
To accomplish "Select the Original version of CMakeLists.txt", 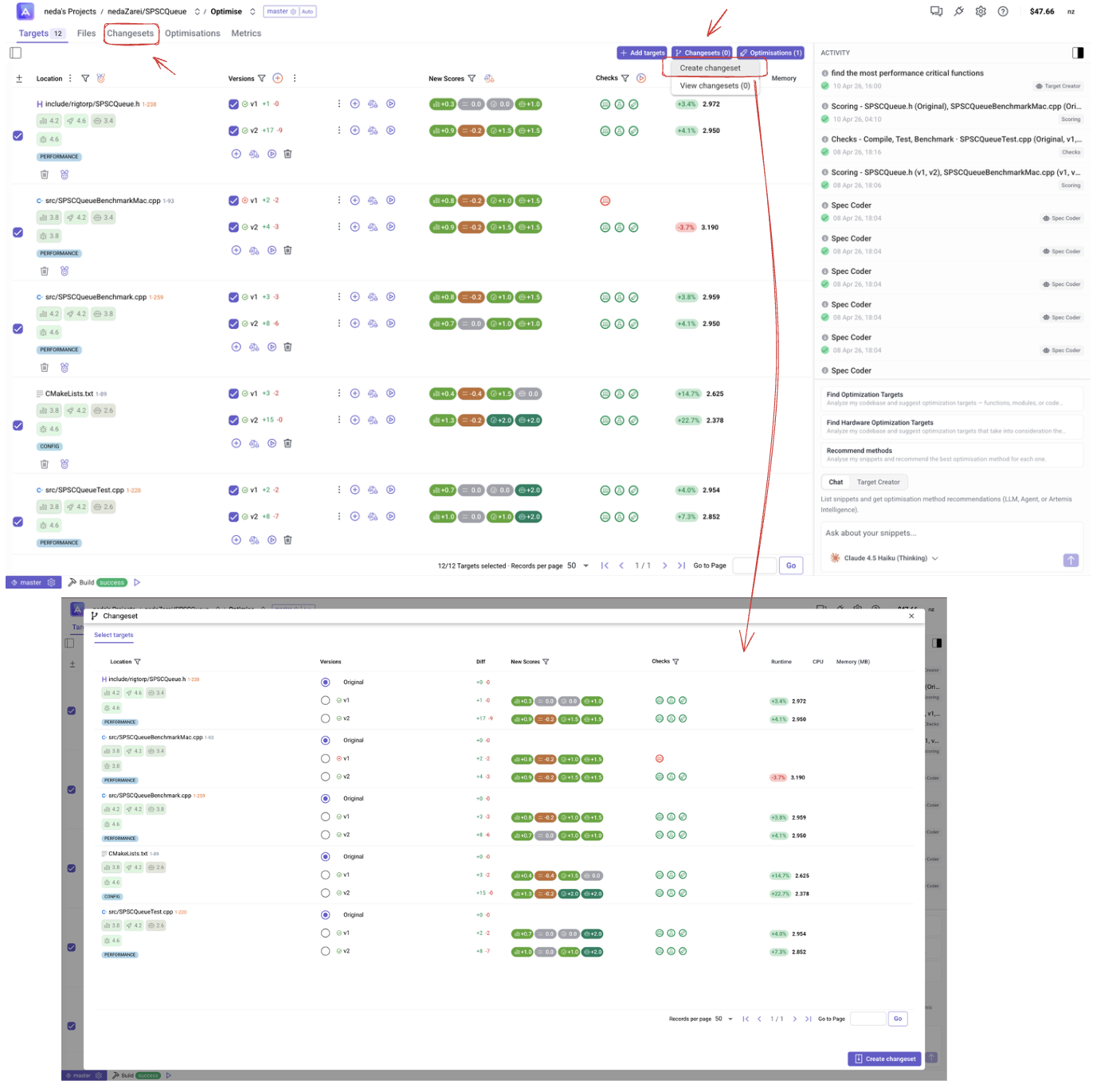I will [325, 856].
